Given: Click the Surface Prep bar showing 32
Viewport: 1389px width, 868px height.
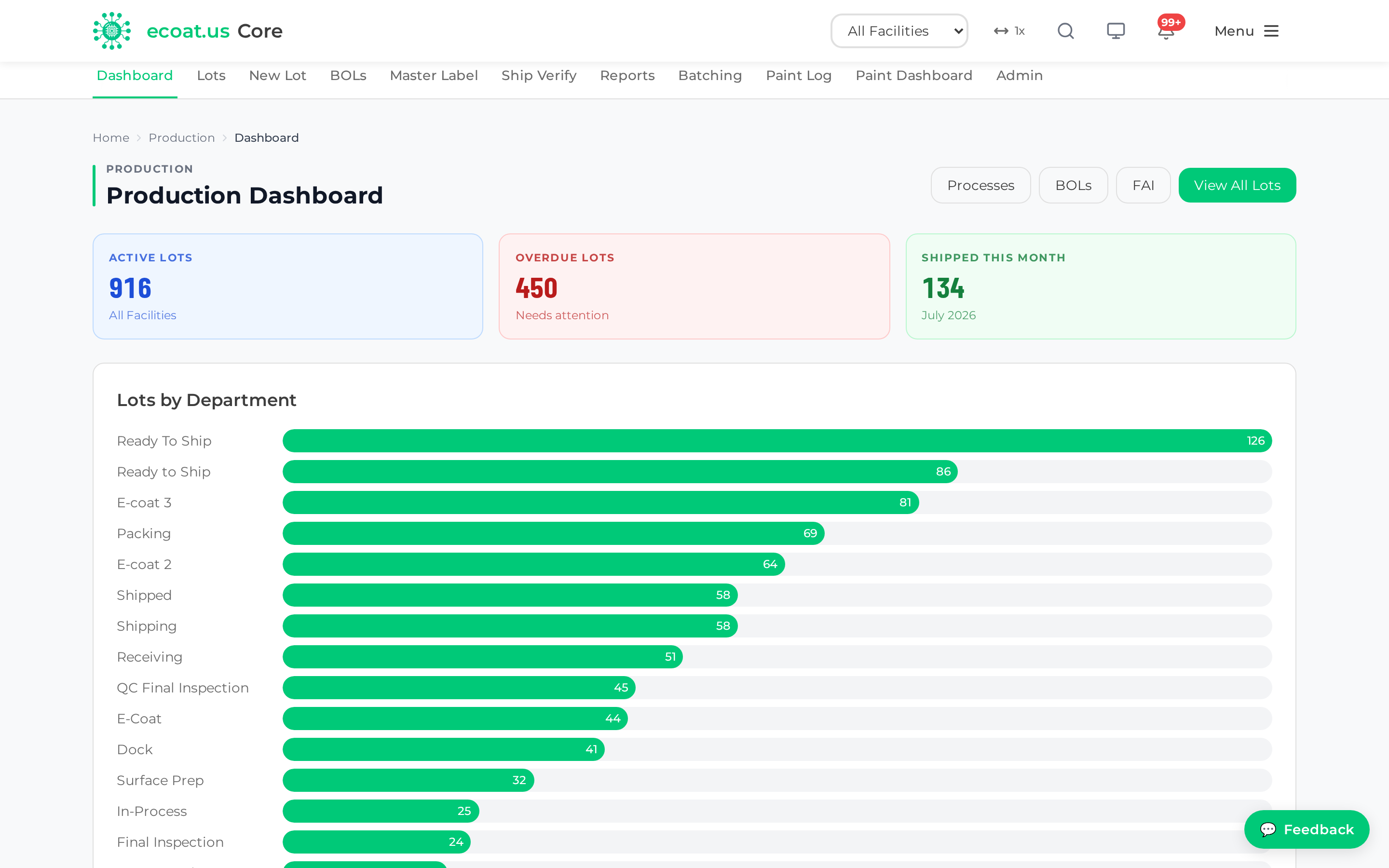Looking at the screenshot, I should pyautogui.click(x=408, y=780).
